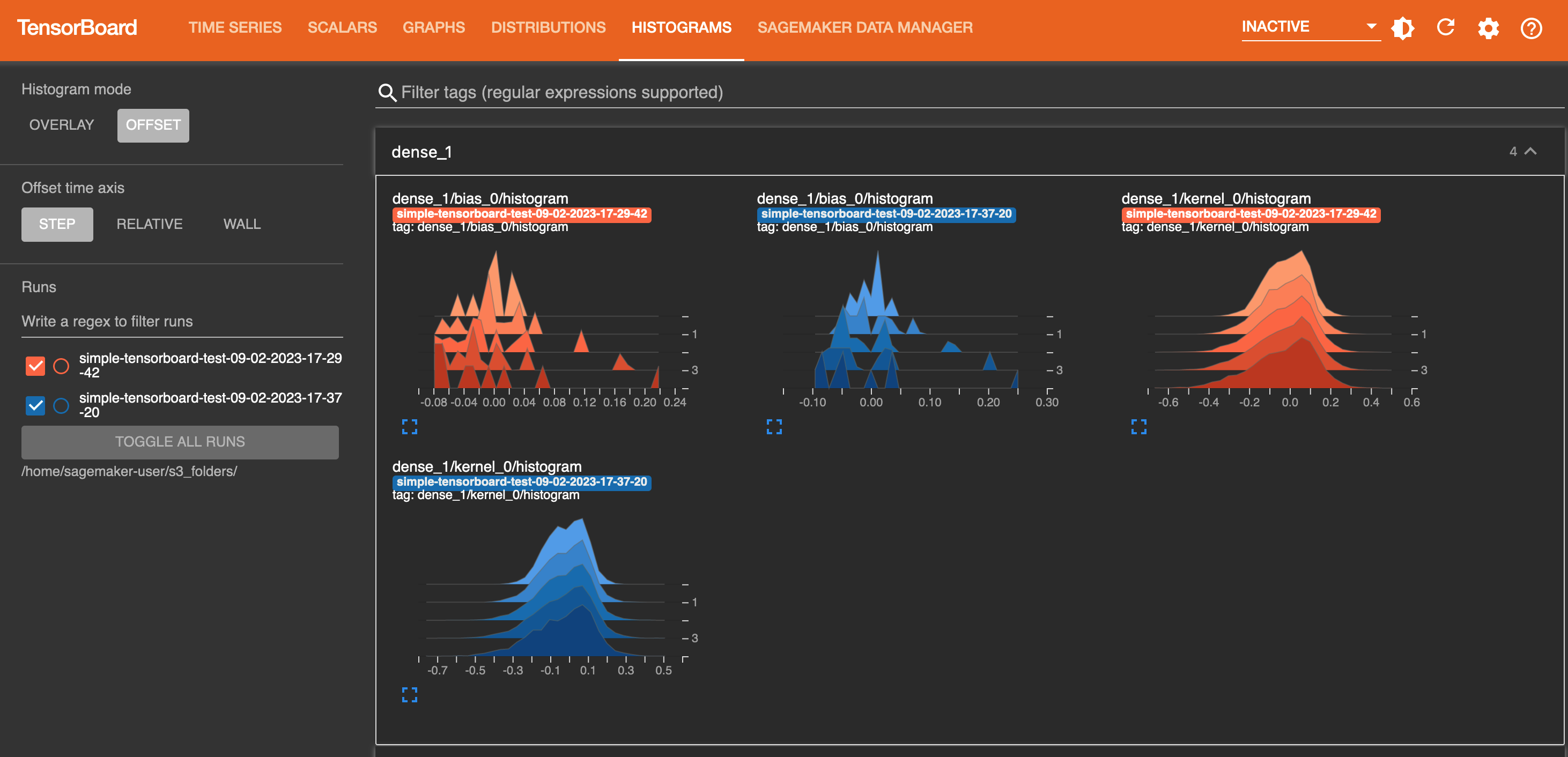
Task: Switch to SCALARS tab
Action: 342,27
